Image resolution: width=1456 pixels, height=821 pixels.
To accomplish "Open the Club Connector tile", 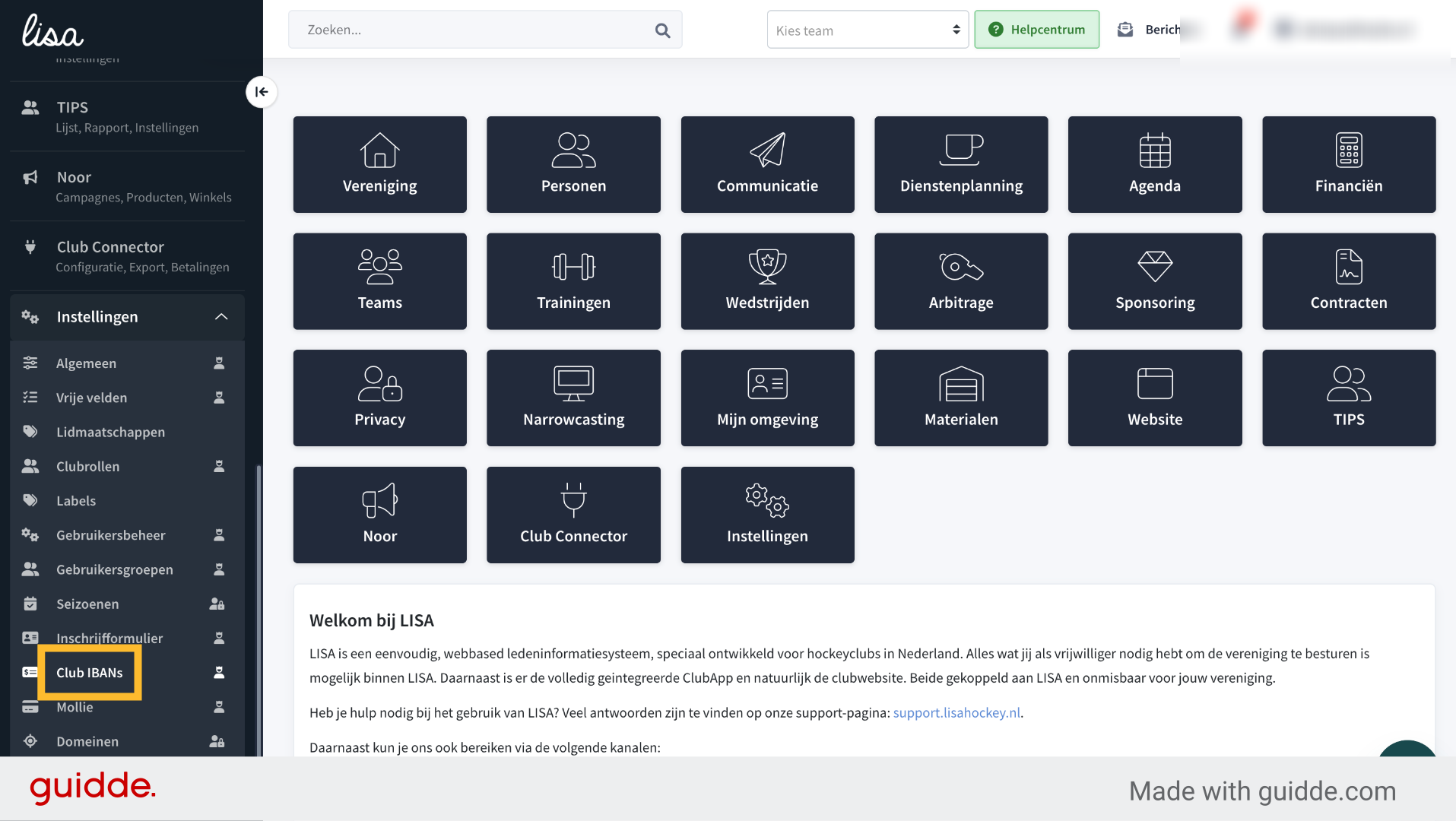I will point(573,515).
